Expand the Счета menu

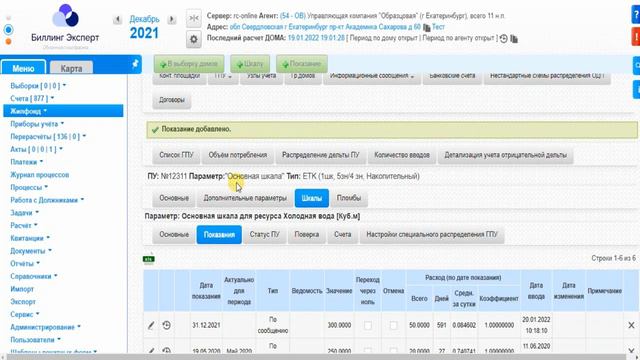[32, 98]
